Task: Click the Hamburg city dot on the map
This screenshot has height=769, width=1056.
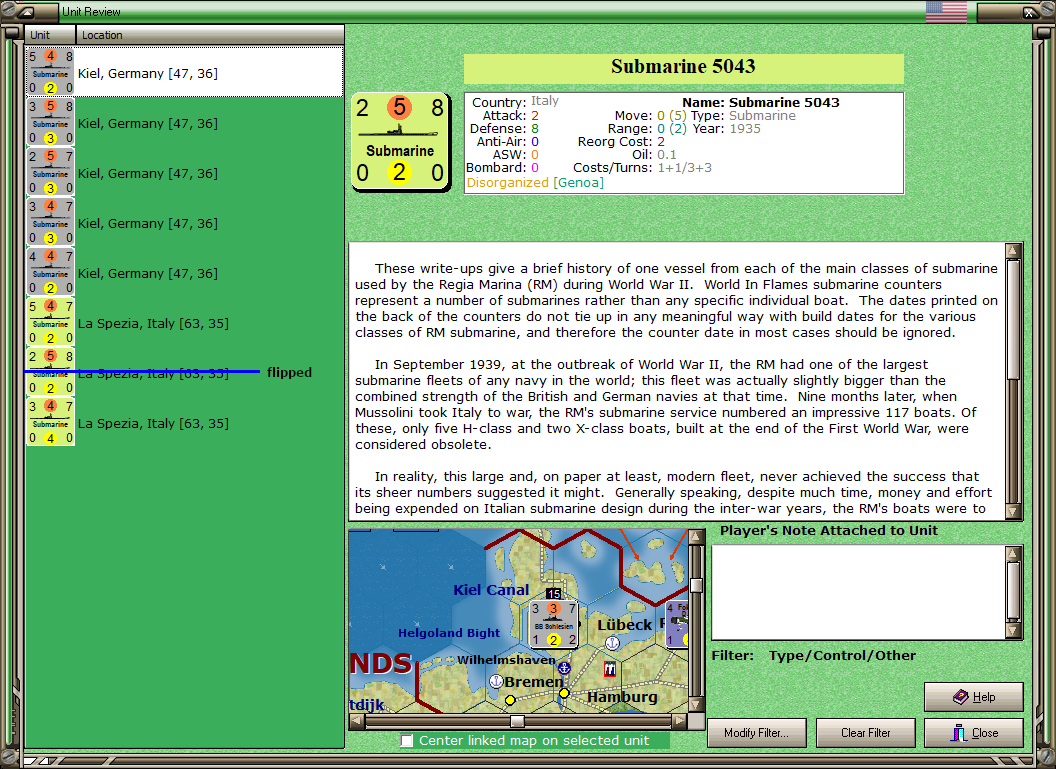Action: [x=564, y=693]
